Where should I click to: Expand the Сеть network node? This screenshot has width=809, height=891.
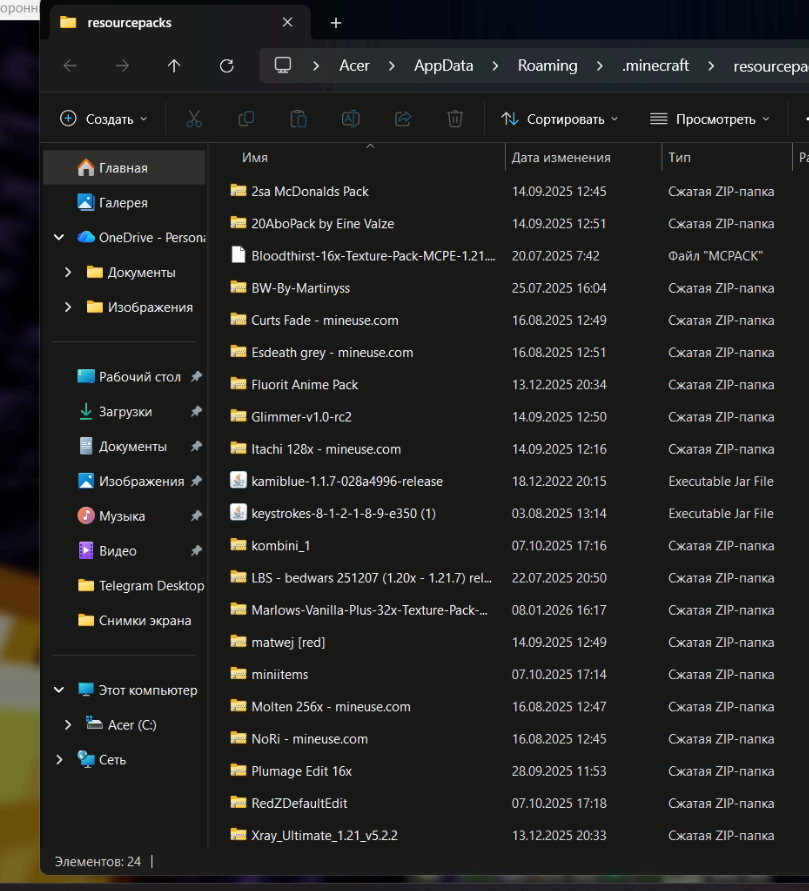point(59,759)
